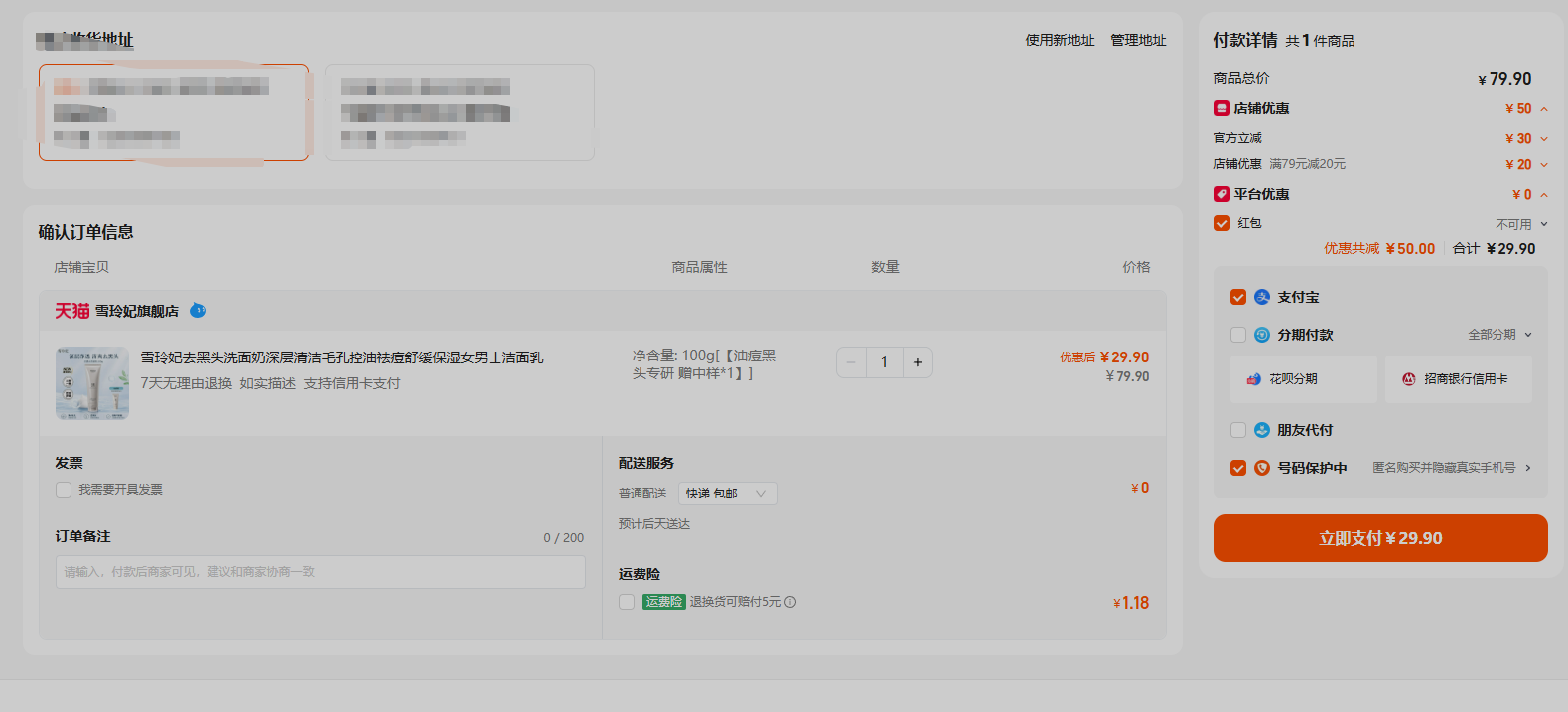
Task: Open the 管理地址 address management link
Action: [x=1138, y=40]
